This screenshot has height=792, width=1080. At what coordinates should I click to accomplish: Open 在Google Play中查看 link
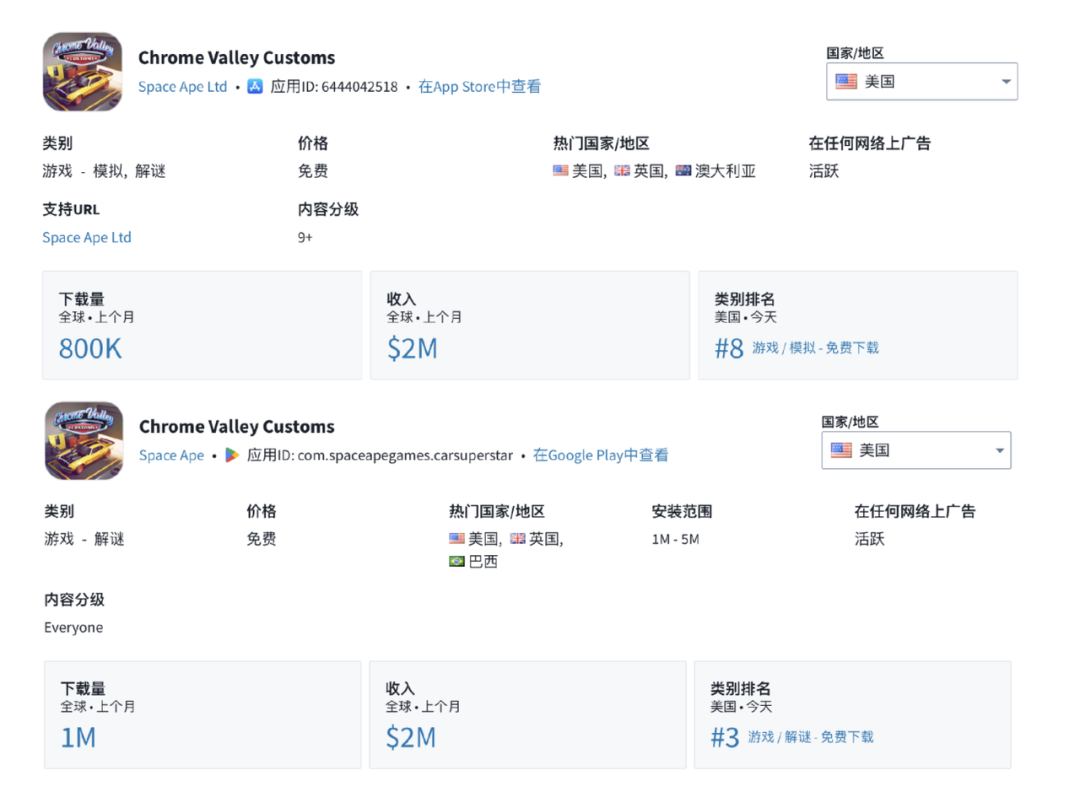coord(601,456)
